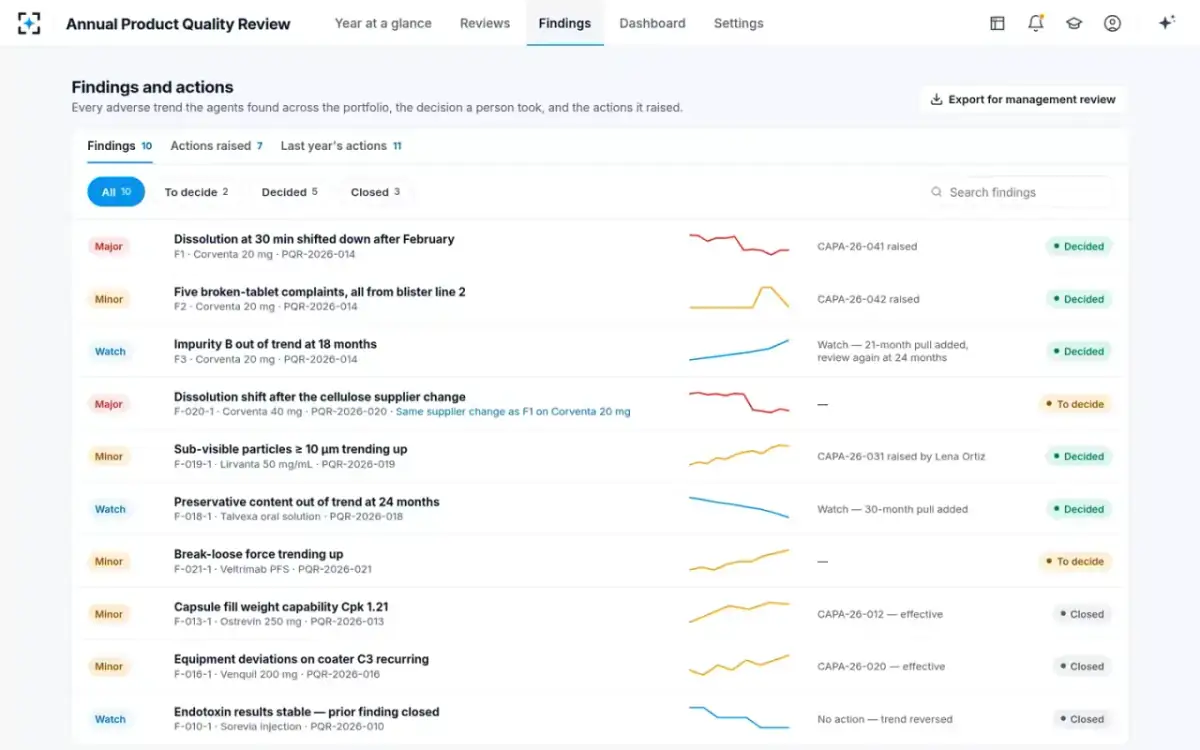This screenshot has width=1200, height=750.
Task: Click the search magnifier icon
Action: 936,192
